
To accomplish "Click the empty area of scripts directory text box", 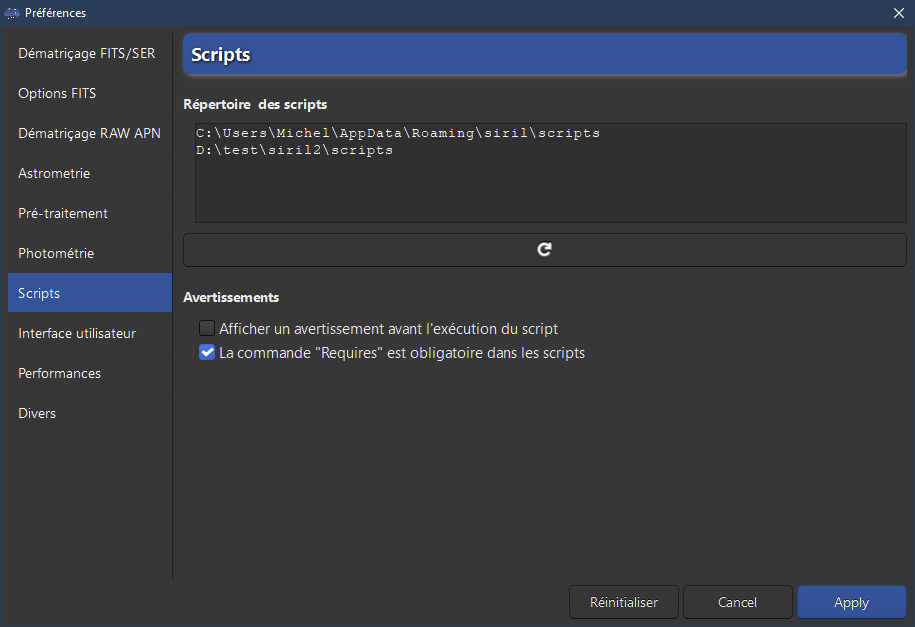I will pos(550,191).
